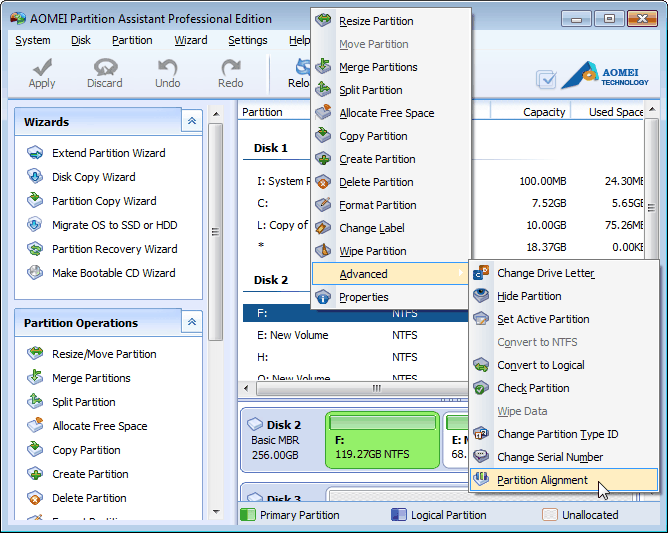Image resolution: width=668 pixels, height=533 pixels.
Task: Click the Resize Partition icon in context menu
Action: [323, 20]
